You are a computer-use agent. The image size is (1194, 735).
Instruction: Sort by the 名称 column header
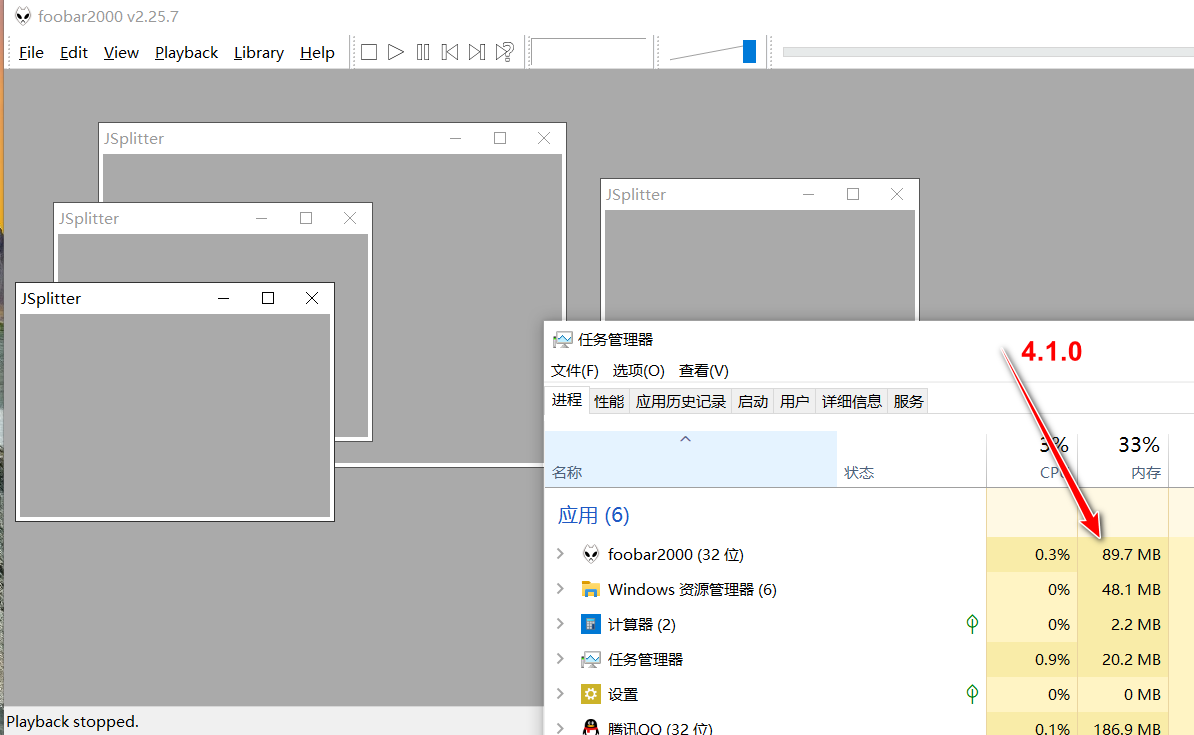click(691, 459)
